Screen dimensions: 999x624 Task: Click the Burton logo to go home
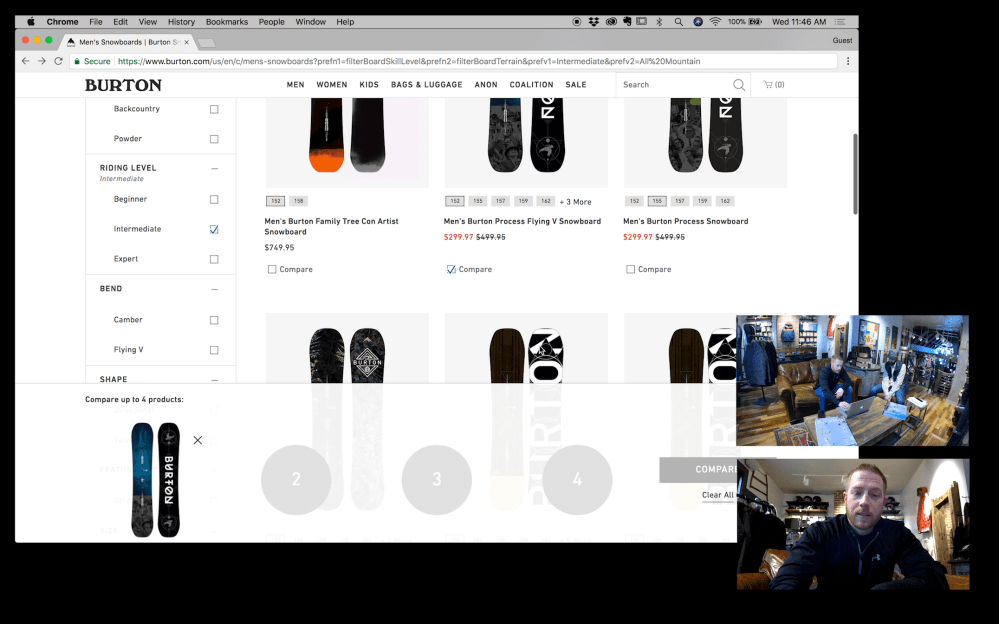coord(122,85)
